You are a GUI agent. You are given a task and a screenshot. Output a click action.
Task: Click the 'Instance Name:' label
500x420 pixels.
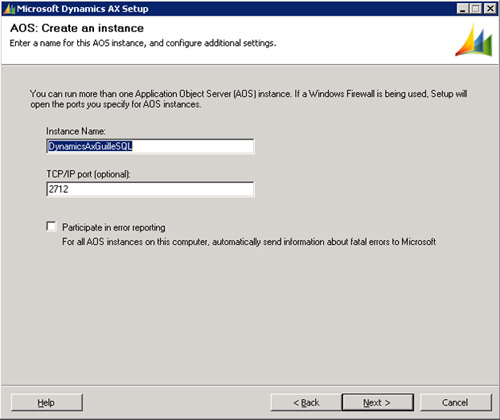(76, 131)
